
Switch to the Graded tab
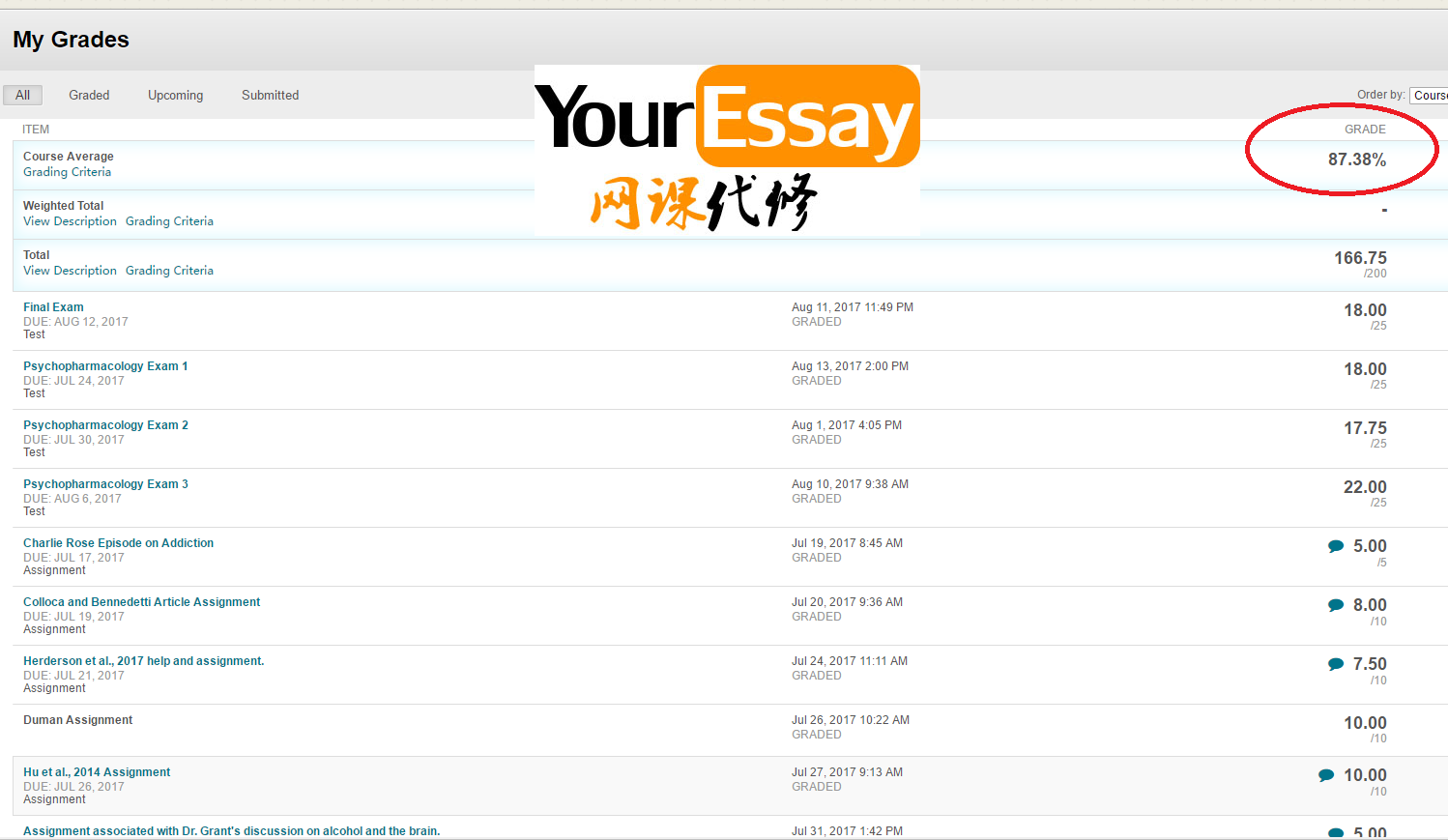[89, 95]
